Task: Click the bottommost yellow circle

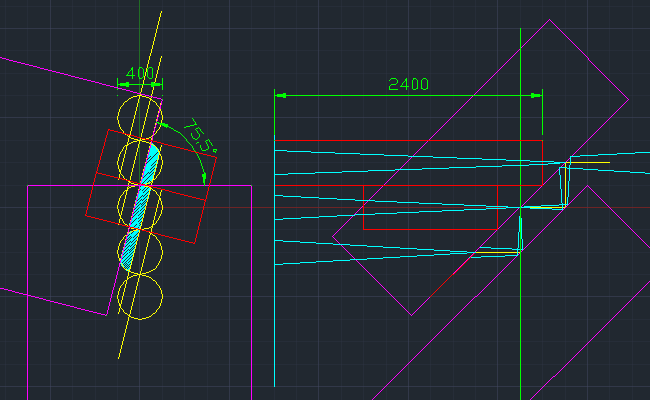Action: [x=140, y=297]
